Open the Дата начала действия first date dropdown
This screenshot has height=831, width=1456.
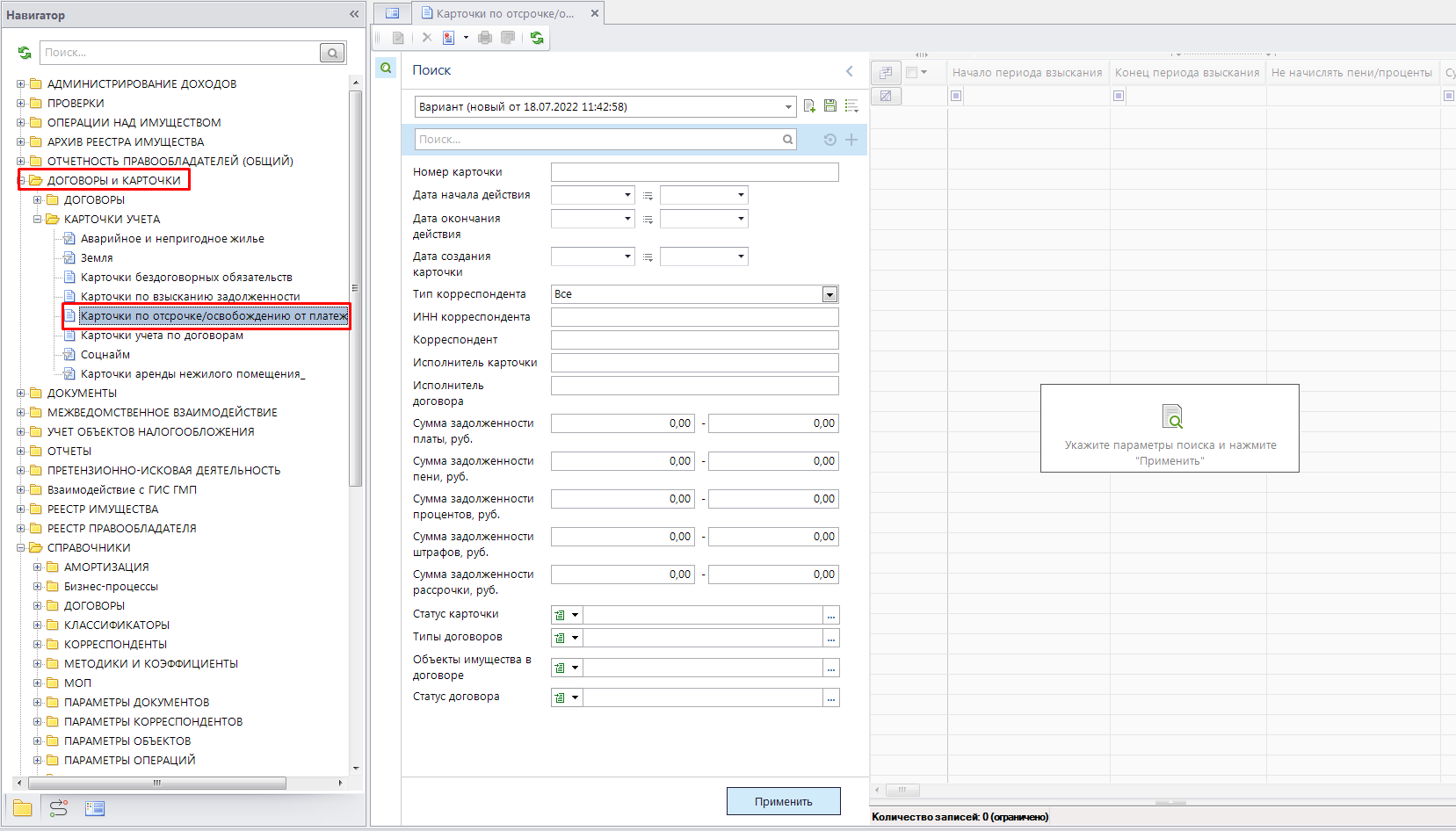pyautogui.click(x=627, y=195)
